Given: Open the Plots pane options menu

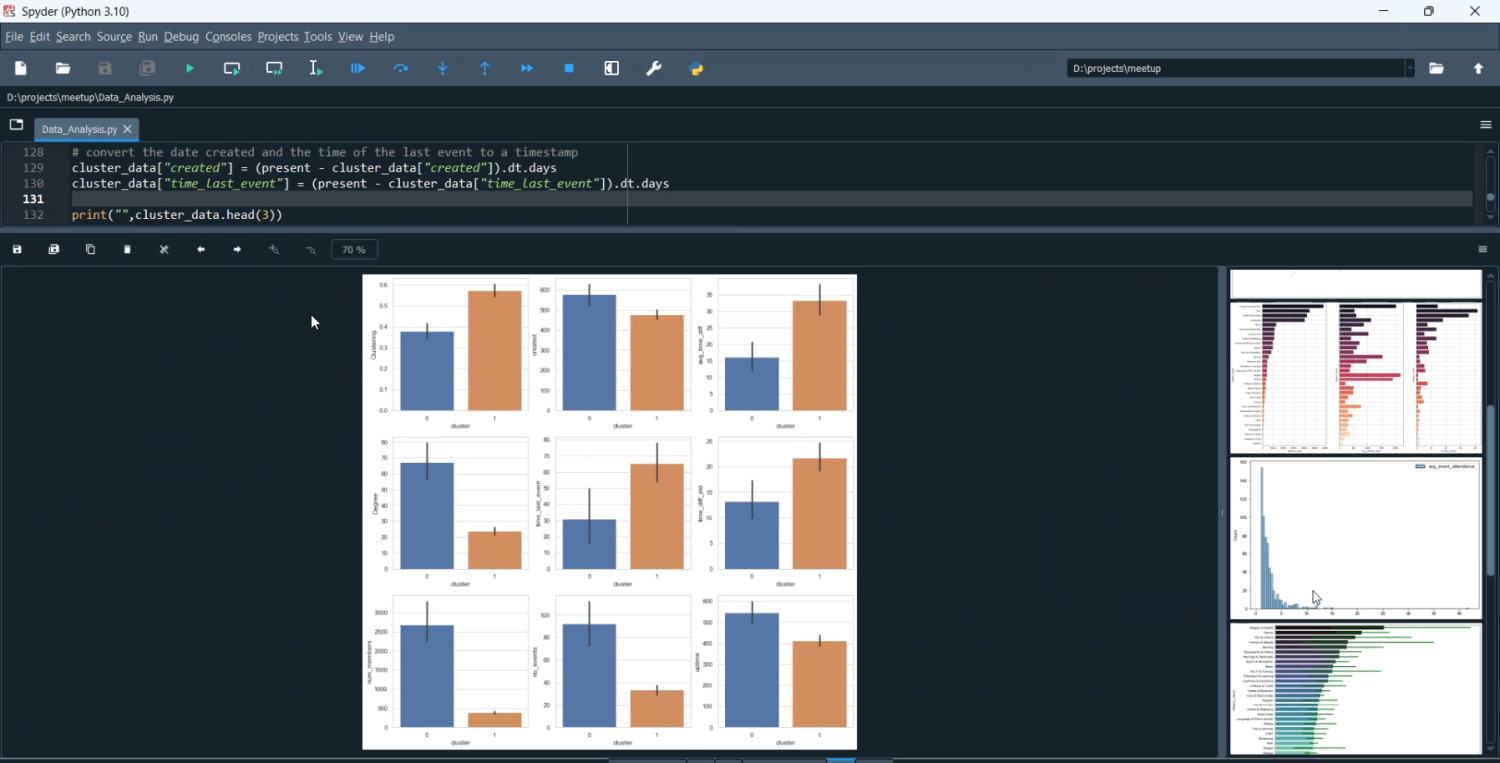Looking at the screenshot, I should 1483,250.
